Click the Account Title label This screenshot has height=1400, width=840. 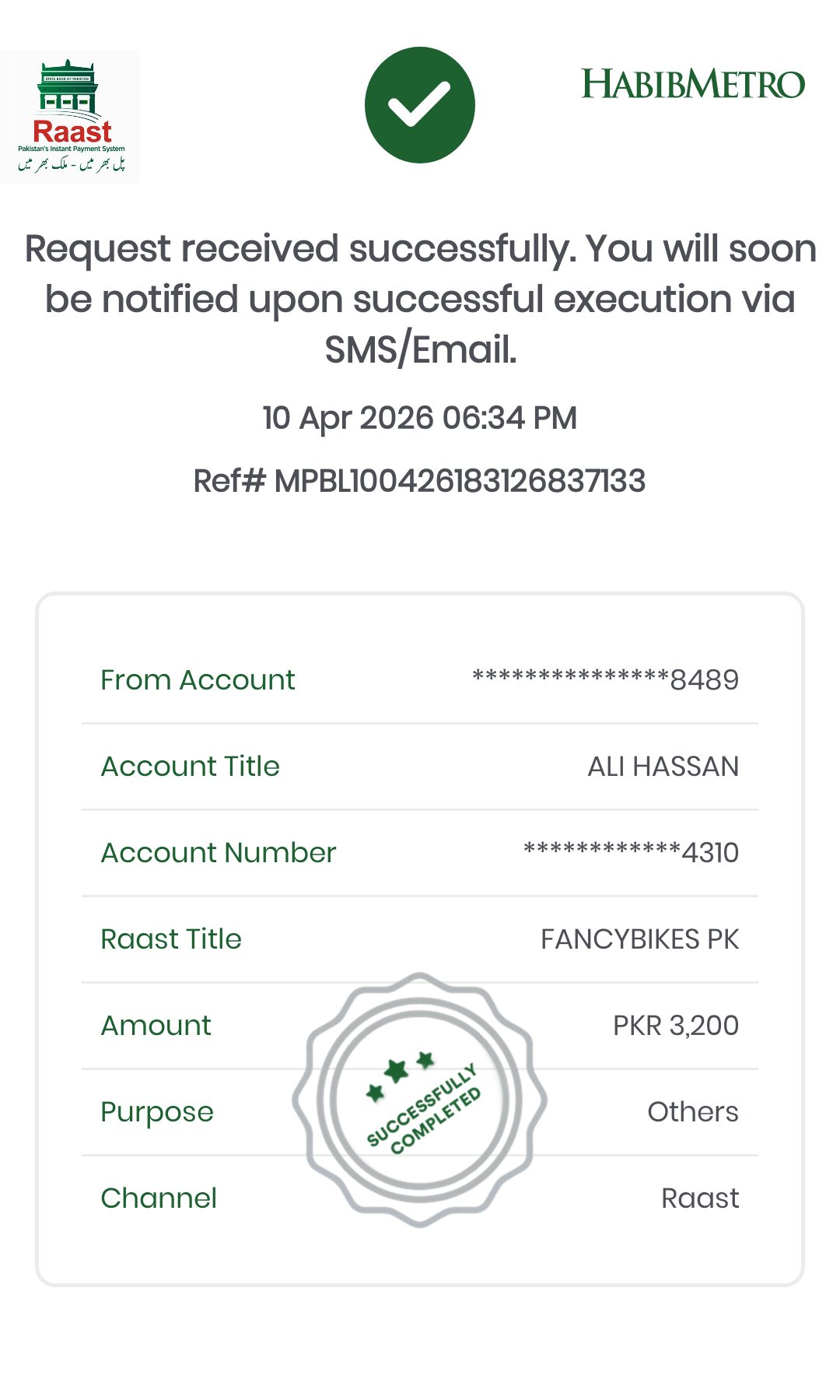pos(190,767)
